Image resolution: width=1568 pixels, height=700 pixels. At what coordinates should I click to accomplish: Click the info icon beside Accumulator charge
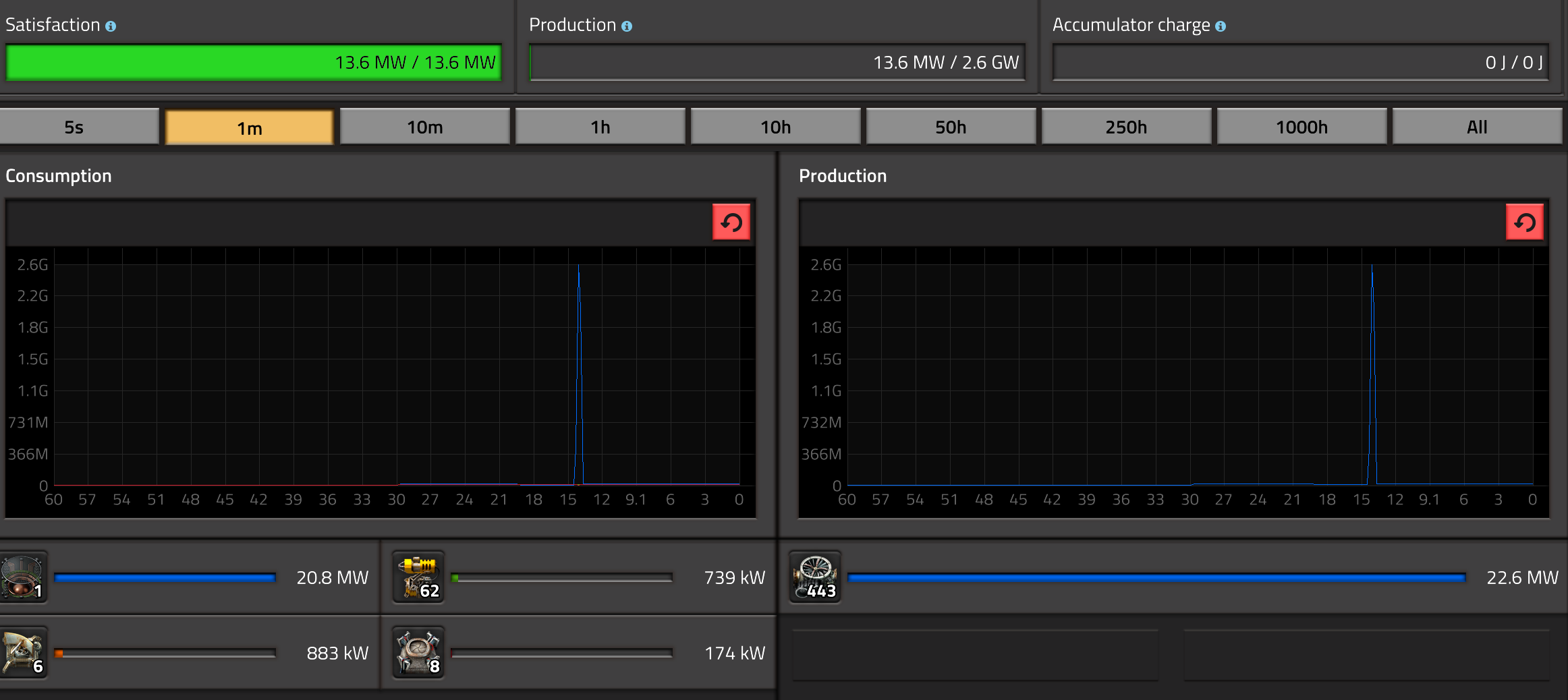[x=1221, y=26]
